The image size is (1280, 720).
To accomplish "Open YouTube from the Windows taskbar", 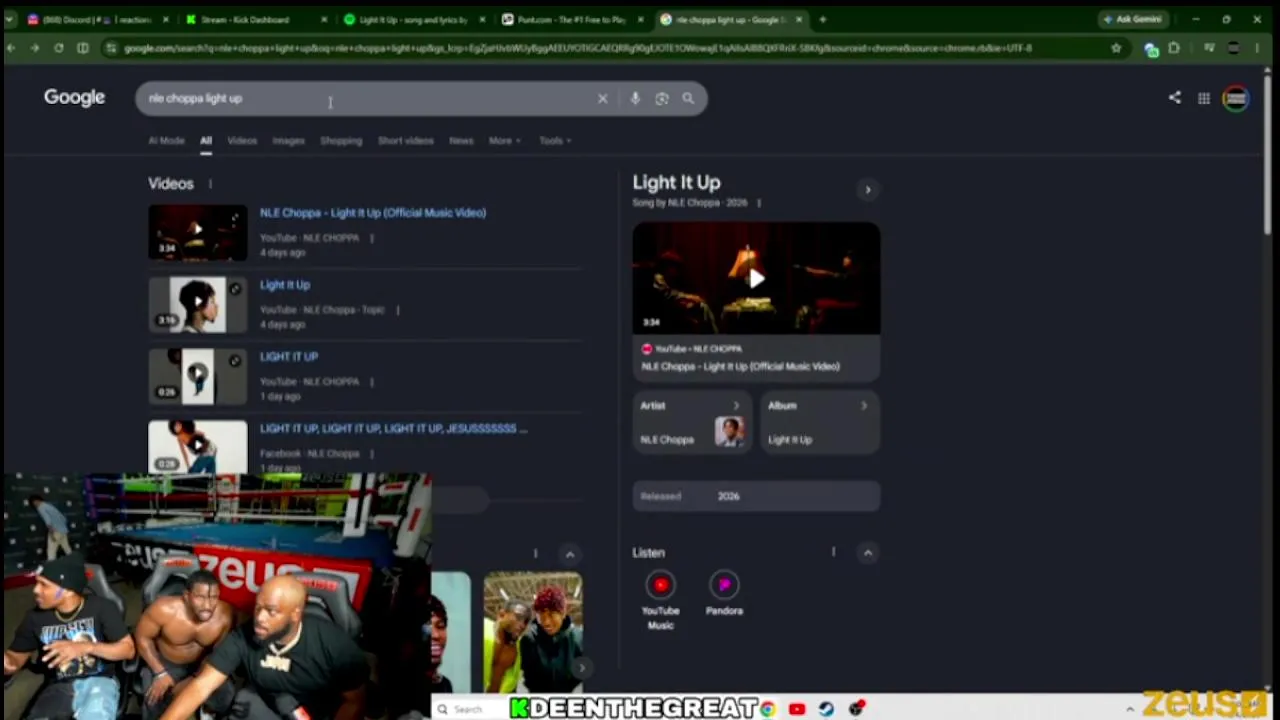I will pos(797,708).
